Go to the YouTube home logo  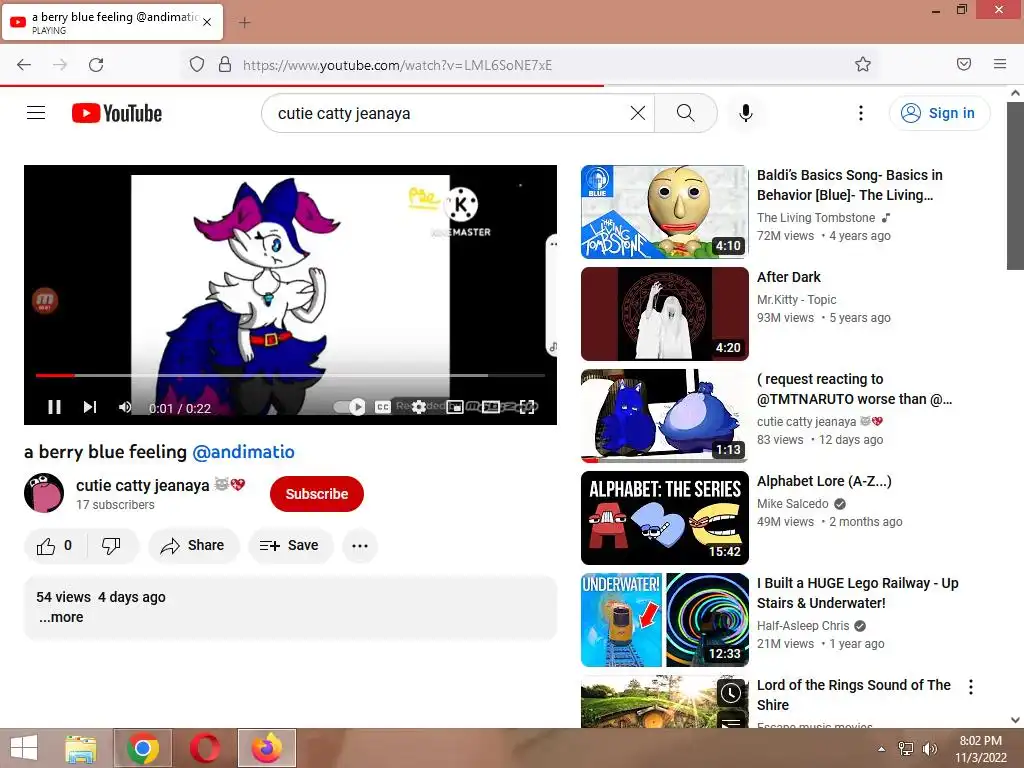(117, 113)
